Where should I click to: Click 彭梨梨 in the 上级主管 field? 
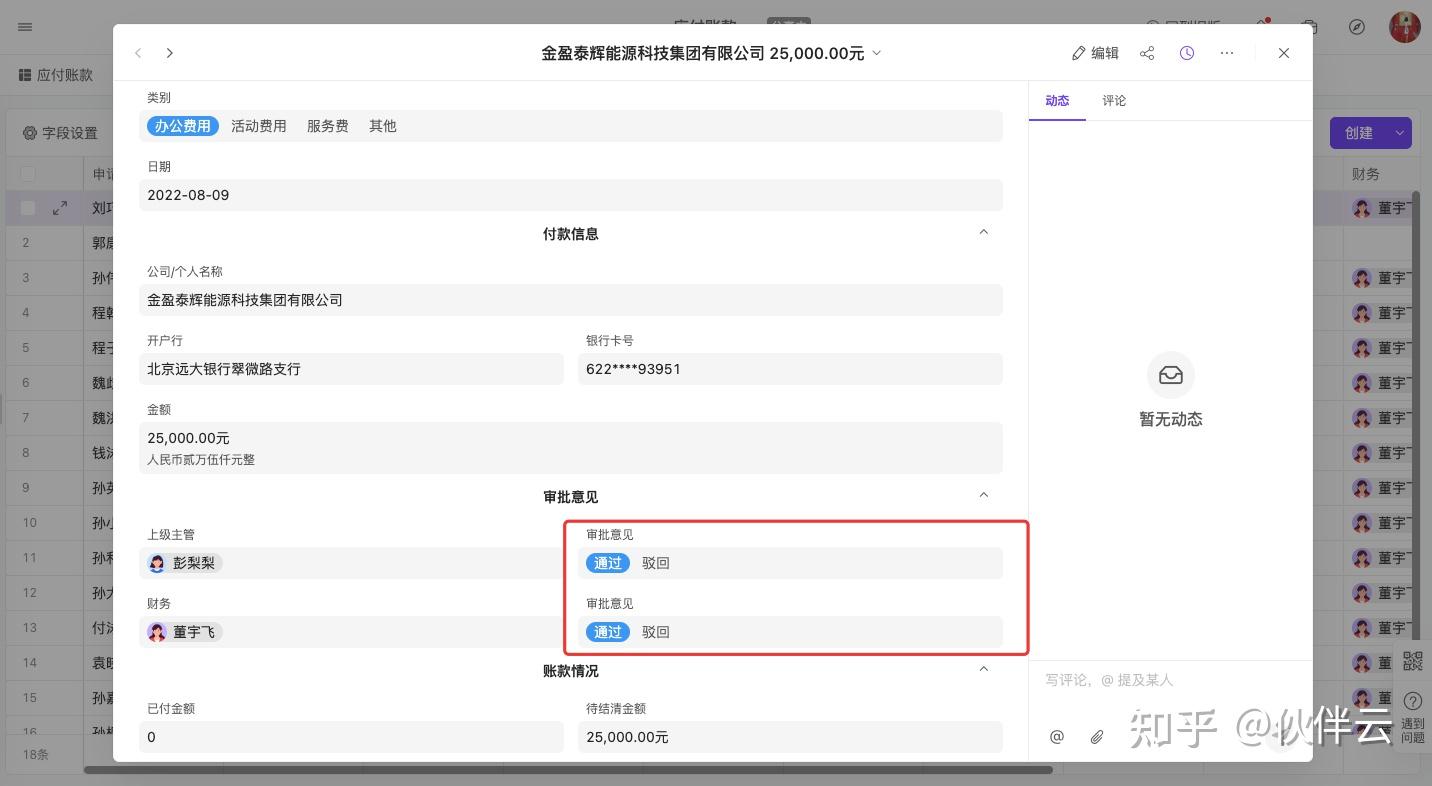tap(184, 563)
